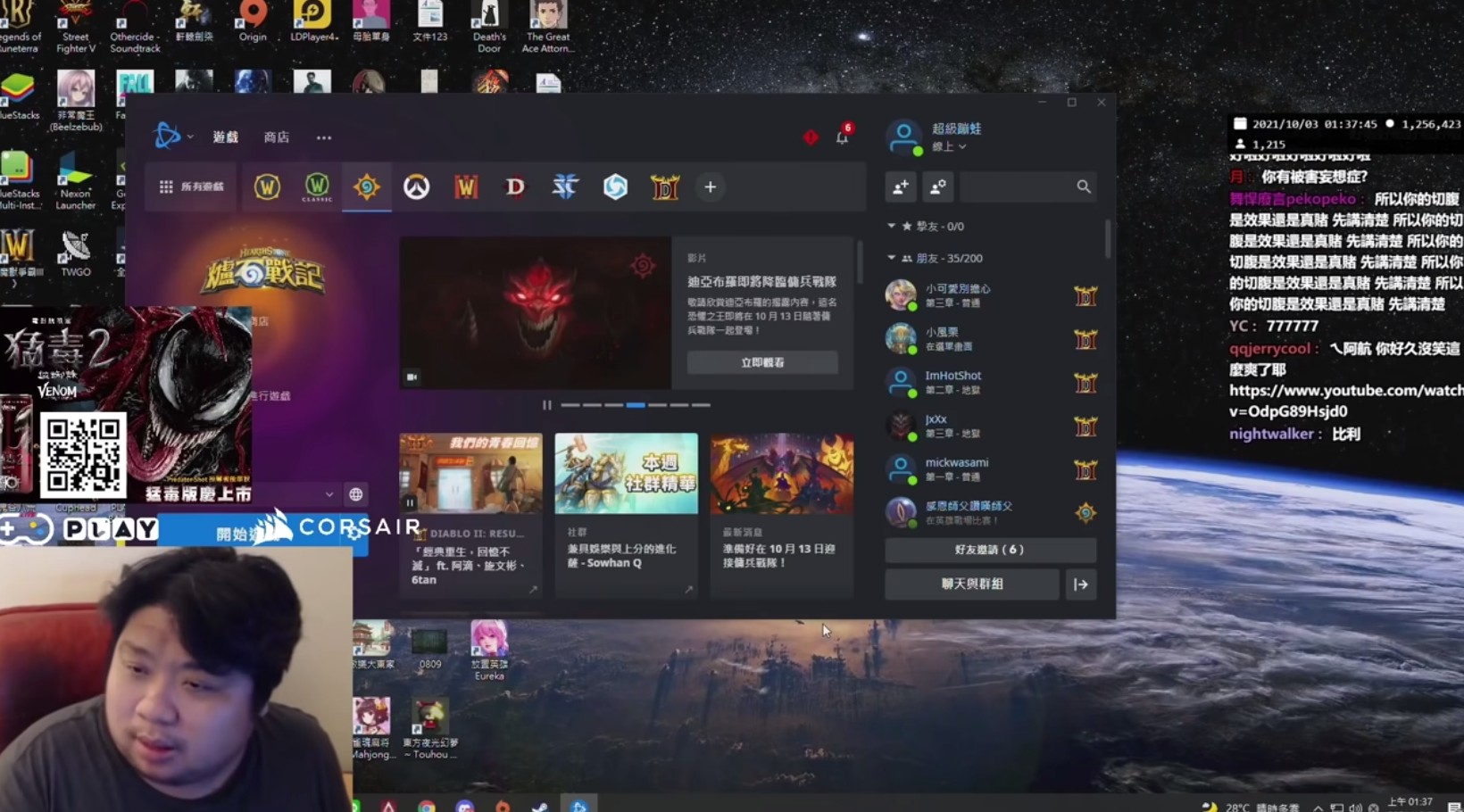1464x812 pixels.
Task: Select friend 小可愛別擔心 in list
Action: tap(991, 295)
